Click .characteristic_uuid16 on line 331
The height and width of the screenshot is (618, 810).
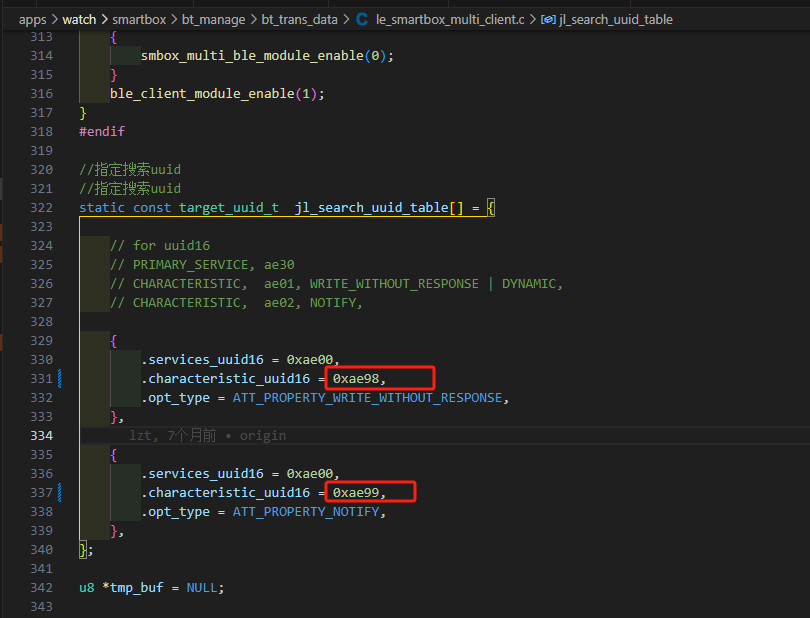[226, 379]
